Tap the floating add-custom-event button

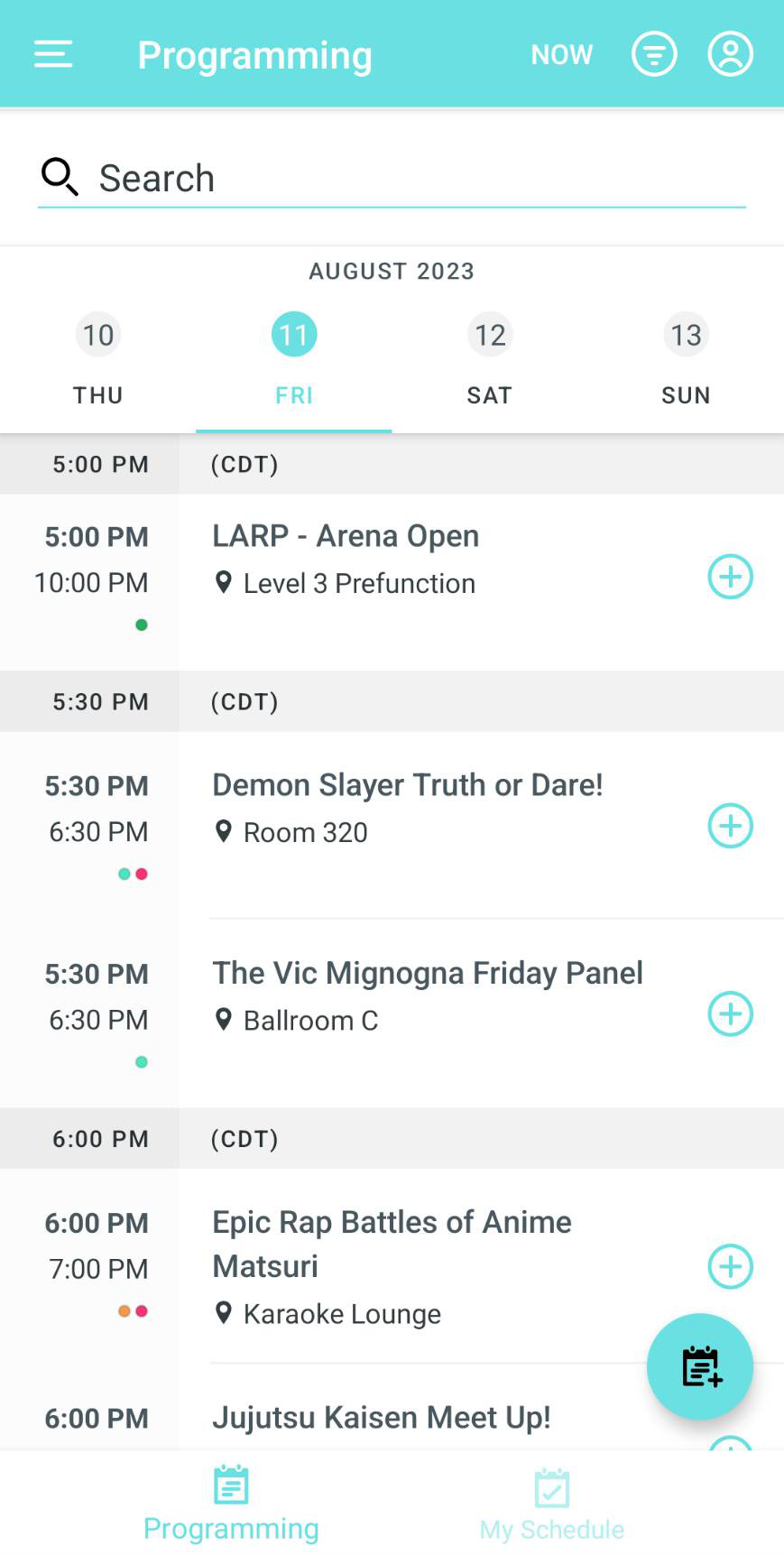tap(700, 1366)
